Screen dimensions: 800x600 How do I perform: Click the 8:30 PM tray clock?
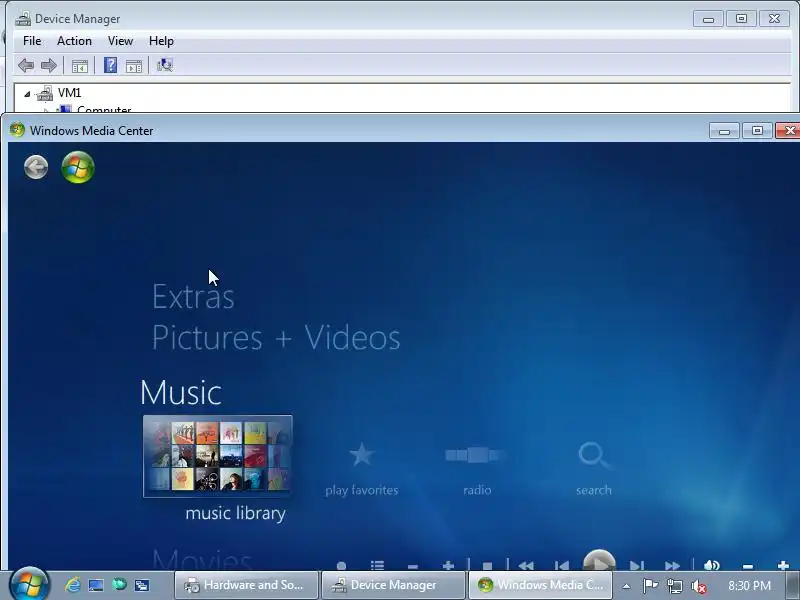coord(749,585)
